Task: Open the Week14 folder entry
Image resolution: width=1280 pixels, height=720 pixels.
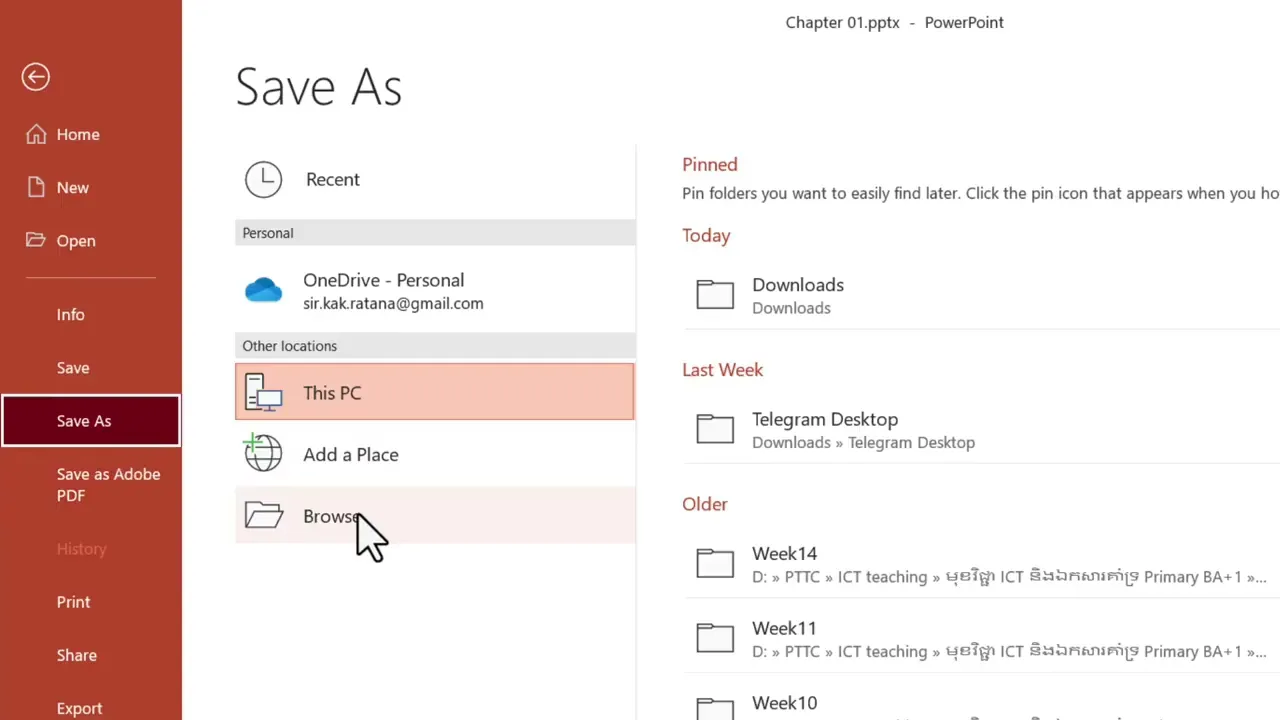Action: (982, 564)
